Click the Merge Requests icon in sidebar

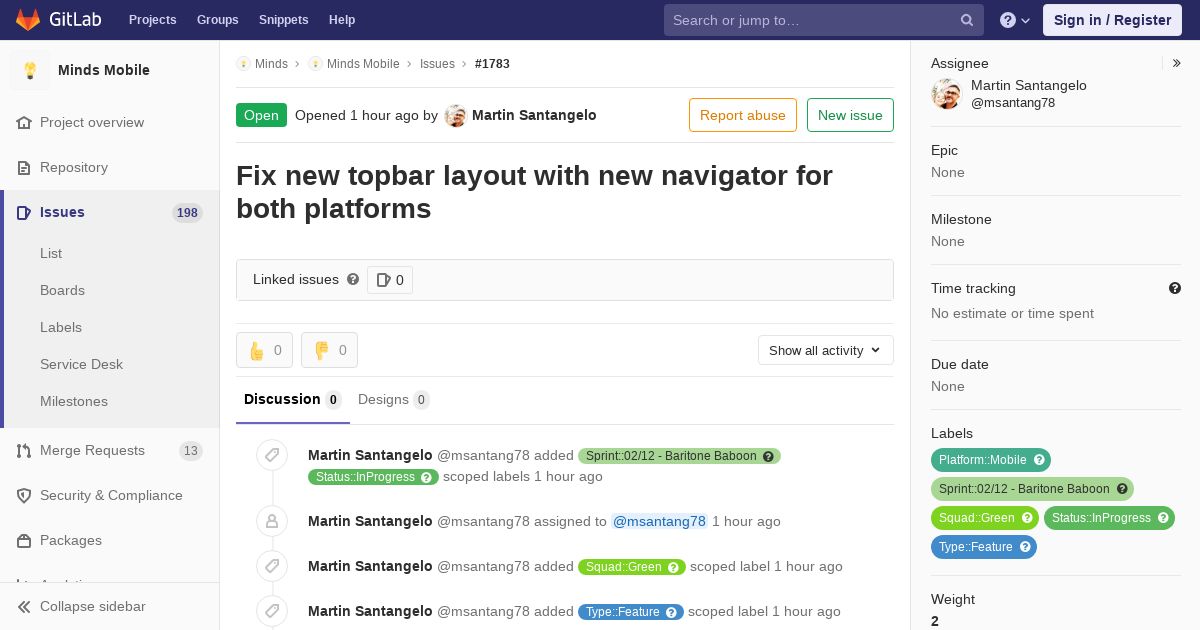click(x=24, y=450)
